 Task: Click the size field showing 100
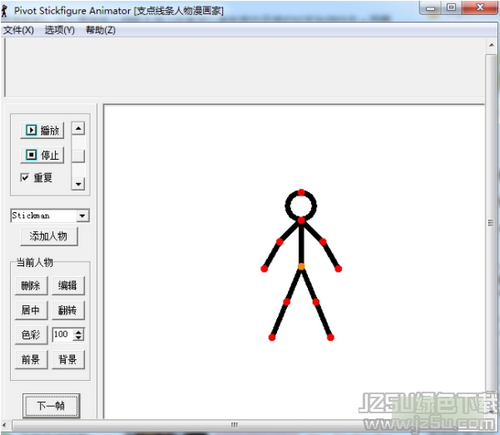coord(62,334)
